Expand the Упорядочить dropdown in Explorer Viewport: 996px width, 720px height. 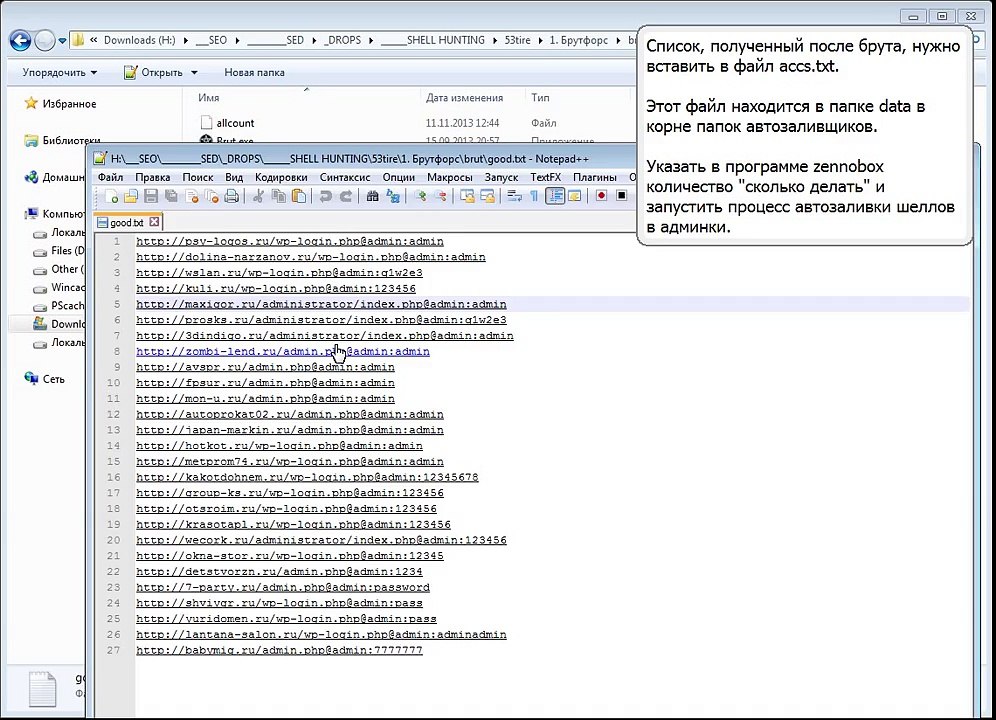point(60,72)
